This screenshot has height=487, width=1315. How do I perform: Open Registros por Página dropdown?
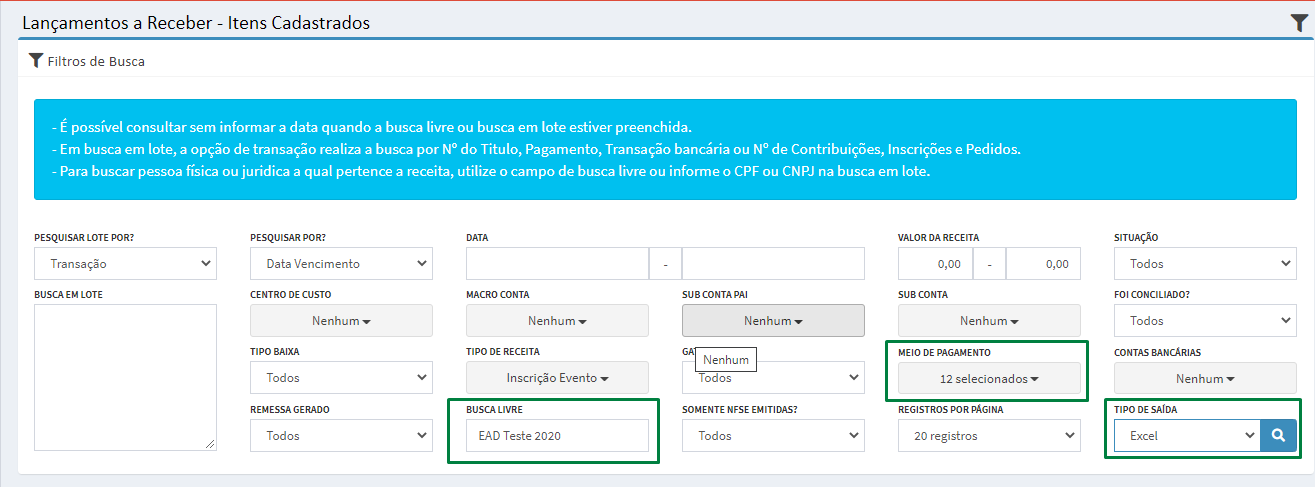click(989, 436)
